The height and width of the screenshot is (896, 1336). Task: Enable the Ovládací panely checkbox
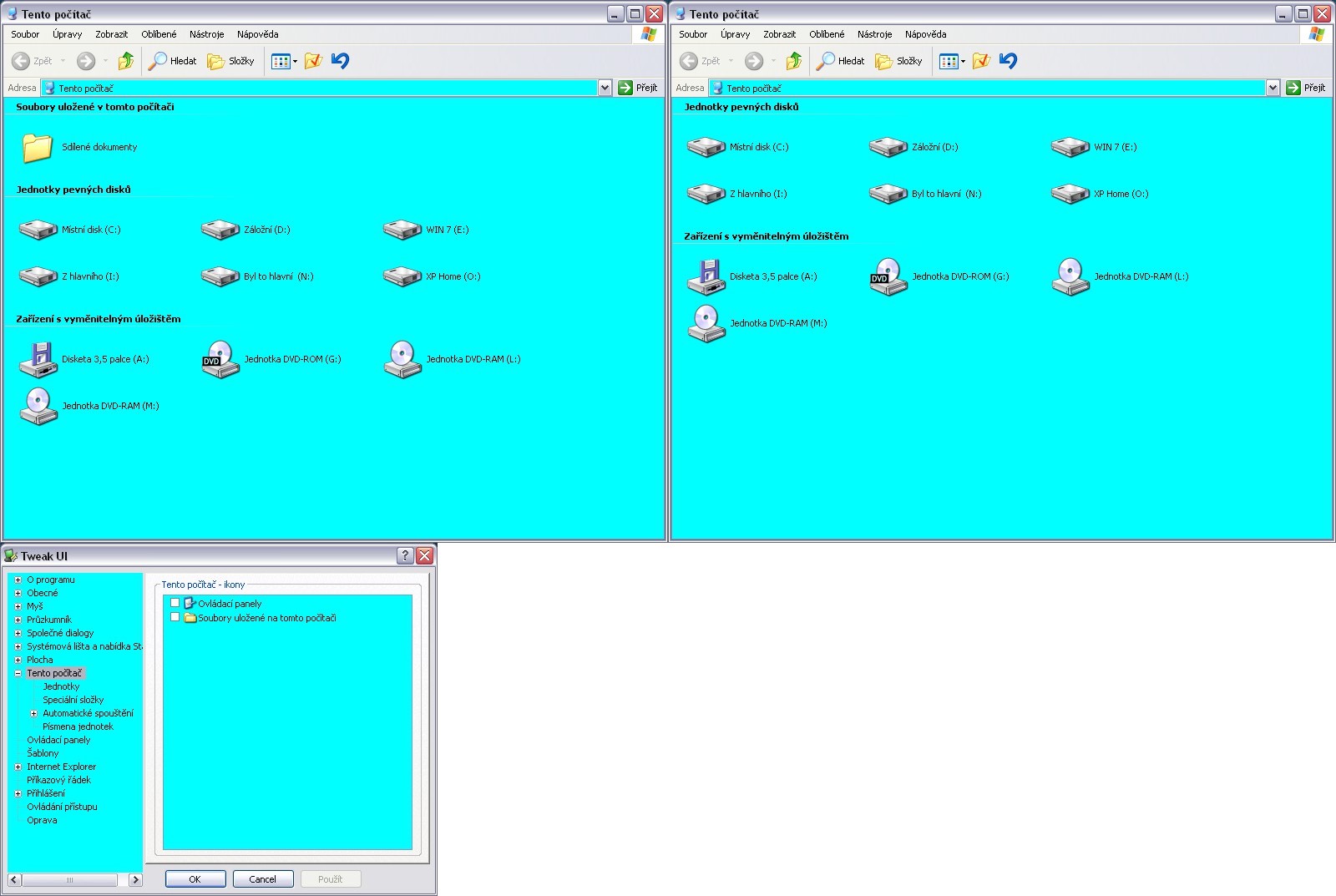point(175,603)
